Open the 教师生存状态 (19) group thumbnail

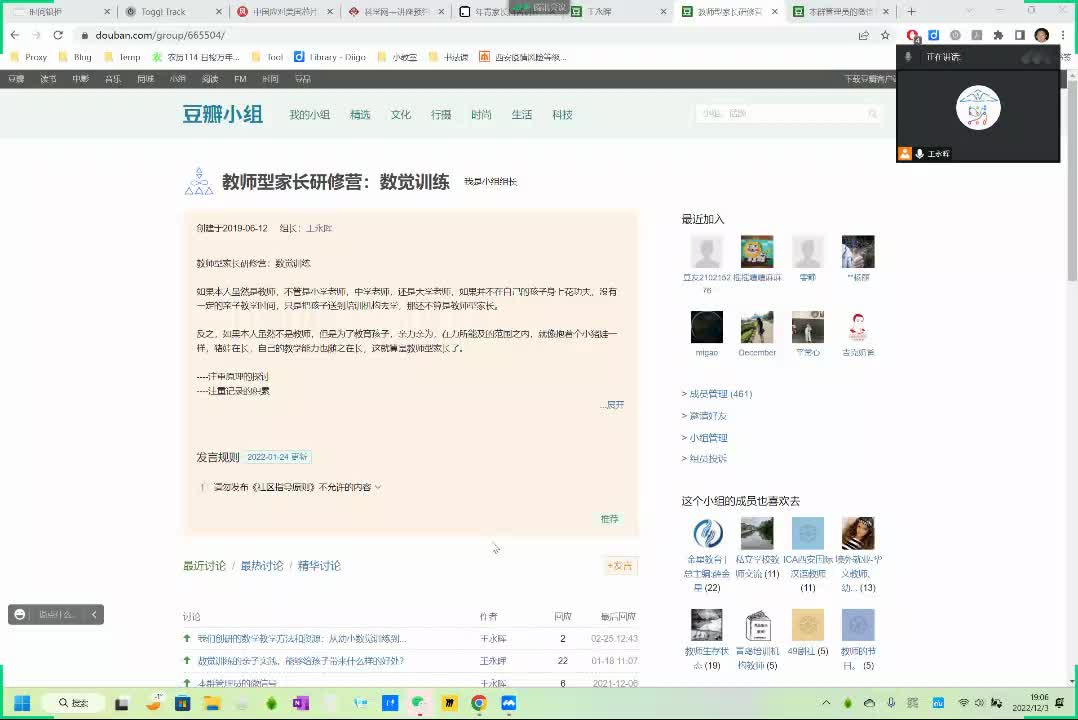(707, 625)
